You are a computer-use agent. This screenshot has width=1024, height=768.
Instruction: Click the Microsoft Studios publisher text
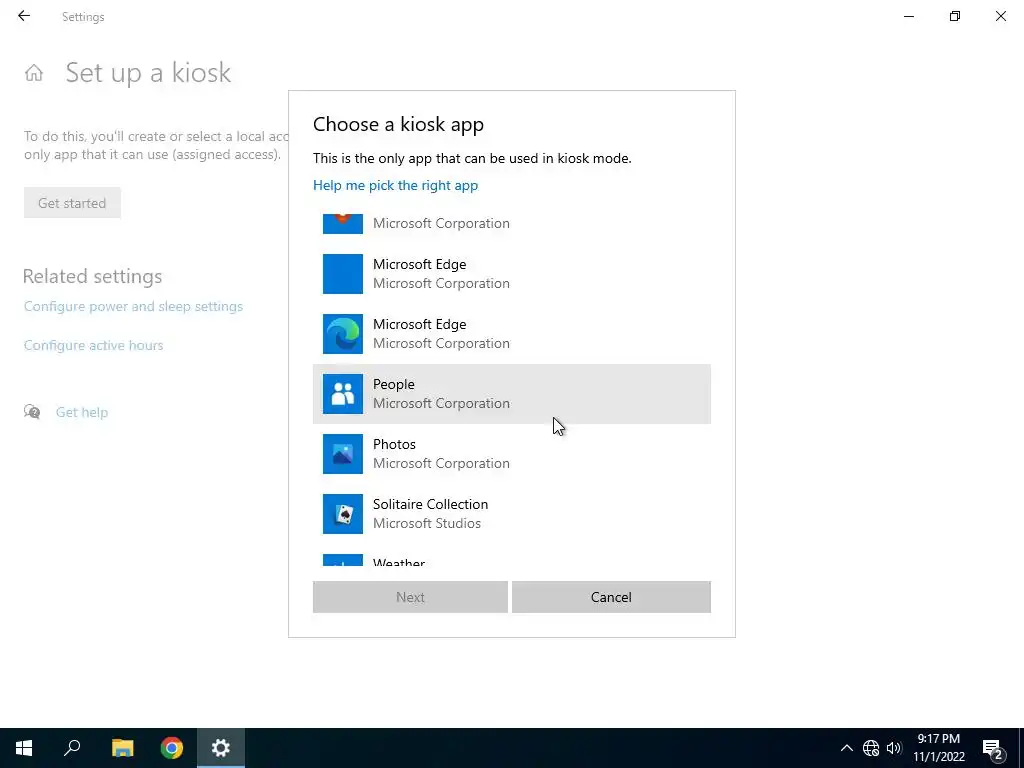click(x=426, y=523)
